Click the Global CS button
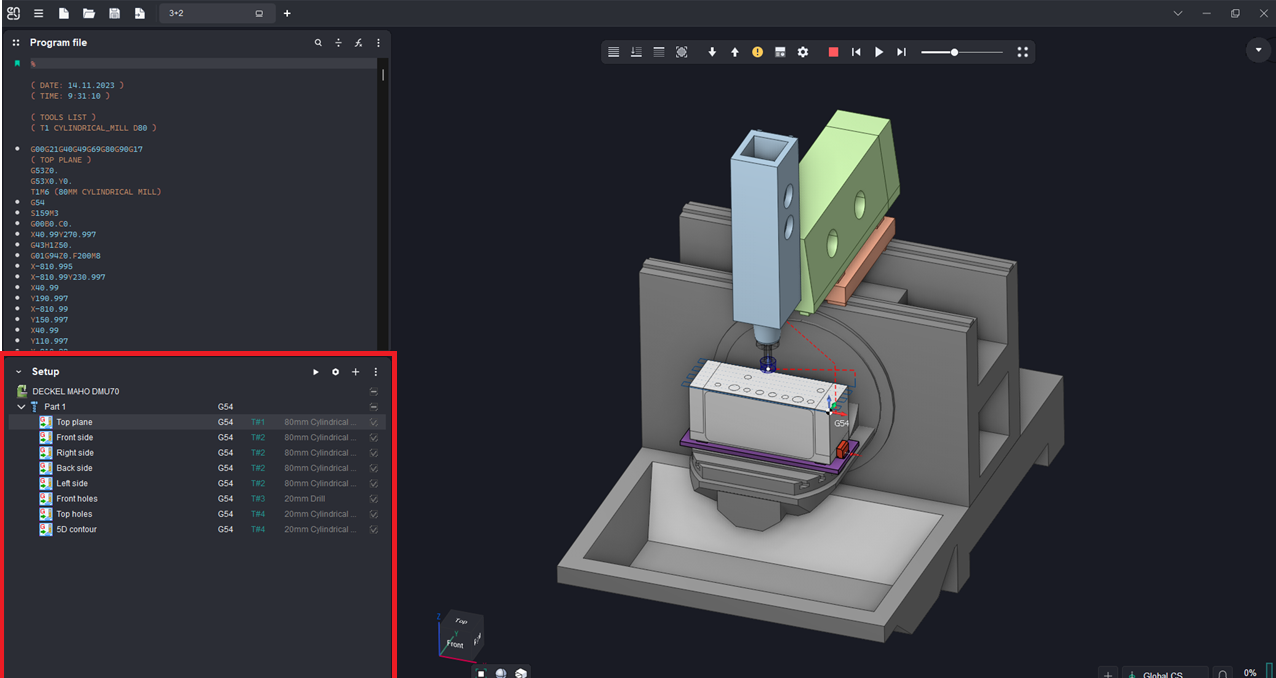This screenshot has height=678, width=1276. 1162,674
